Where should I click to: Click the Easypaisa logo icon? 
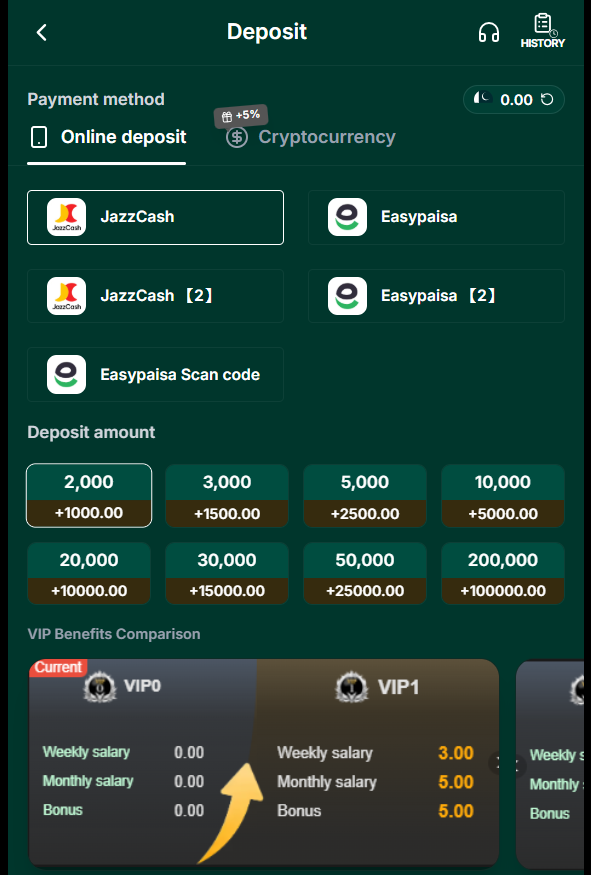347,217
